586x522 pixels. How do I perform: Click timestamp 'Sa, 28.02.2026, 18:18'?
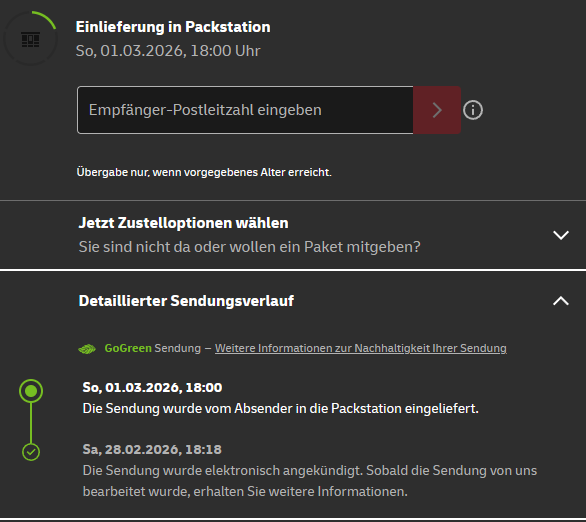tap(152, 450)
